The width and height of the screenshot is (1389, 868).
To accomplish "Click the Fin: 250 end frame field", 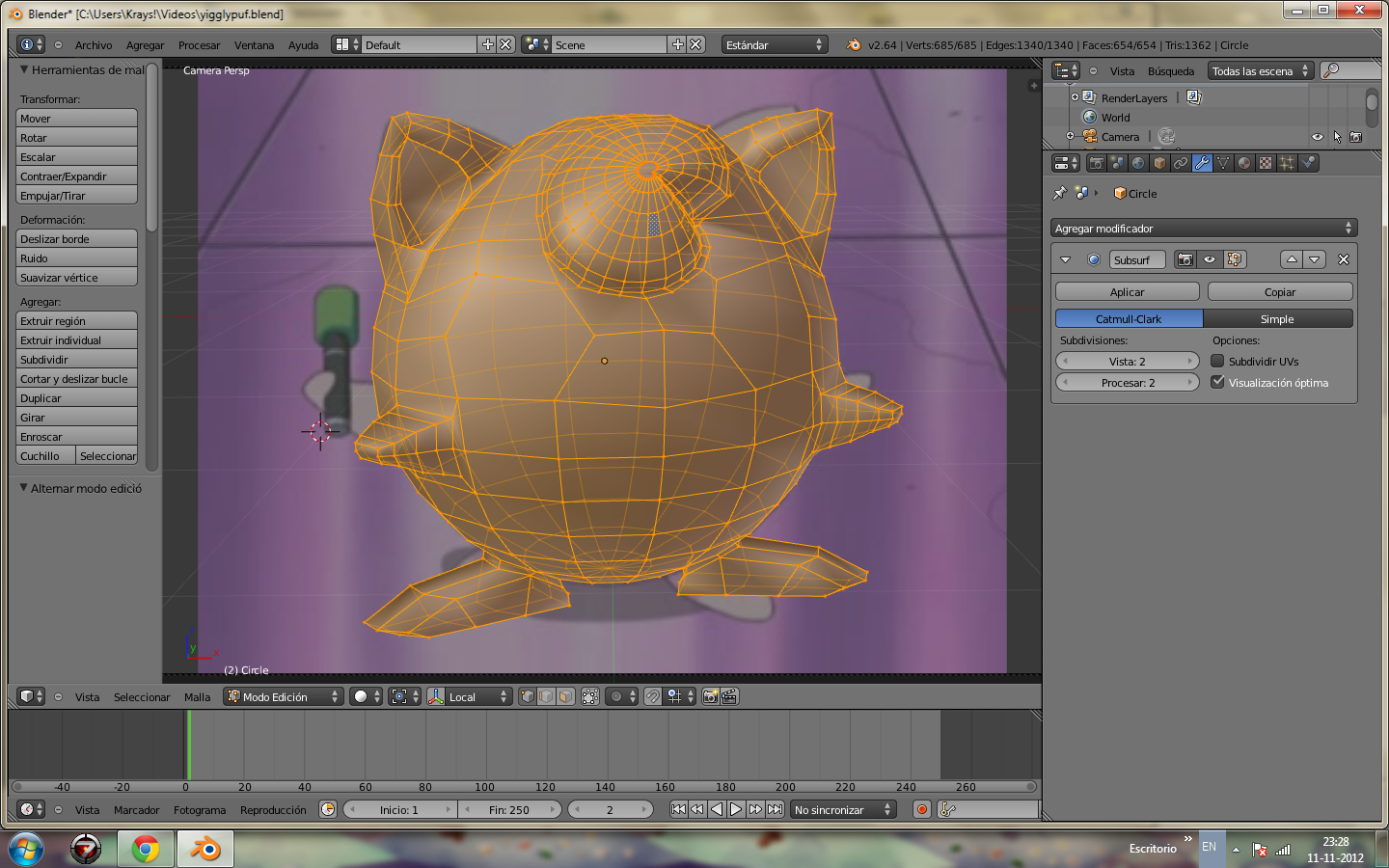I will pyautogui.click(x=508, y=809).
